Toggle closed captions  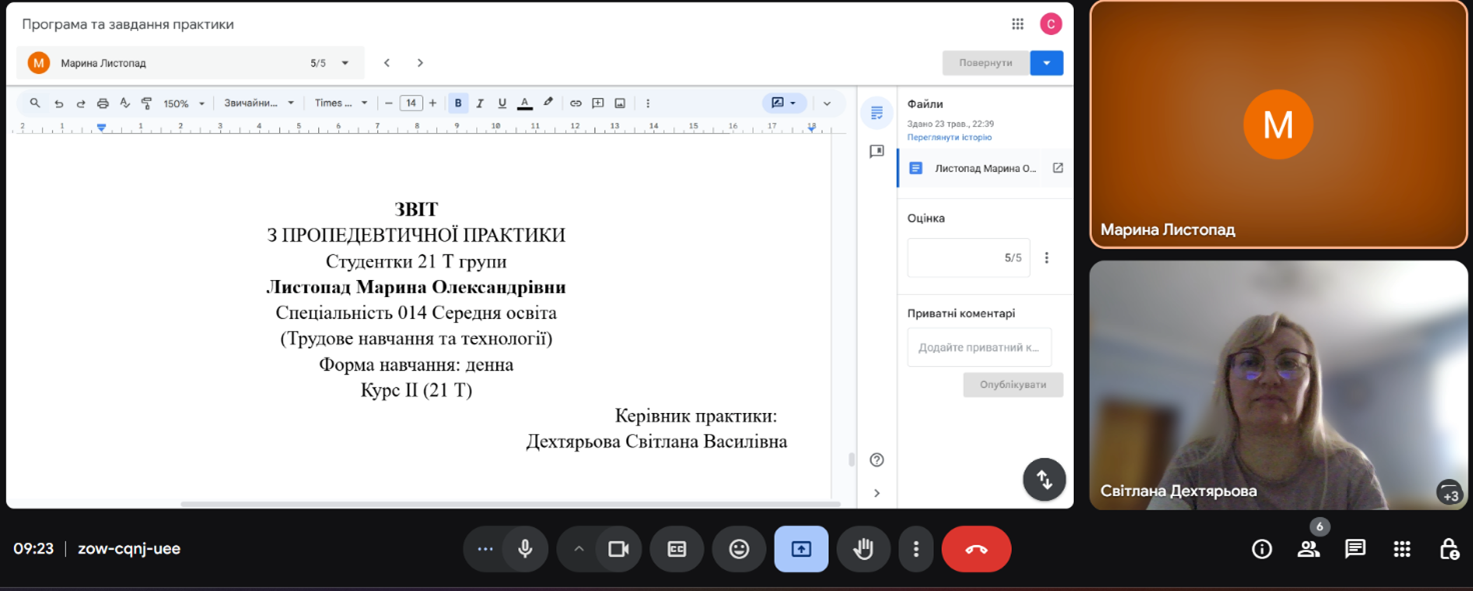pyautogui.click(x=677, y=549)
